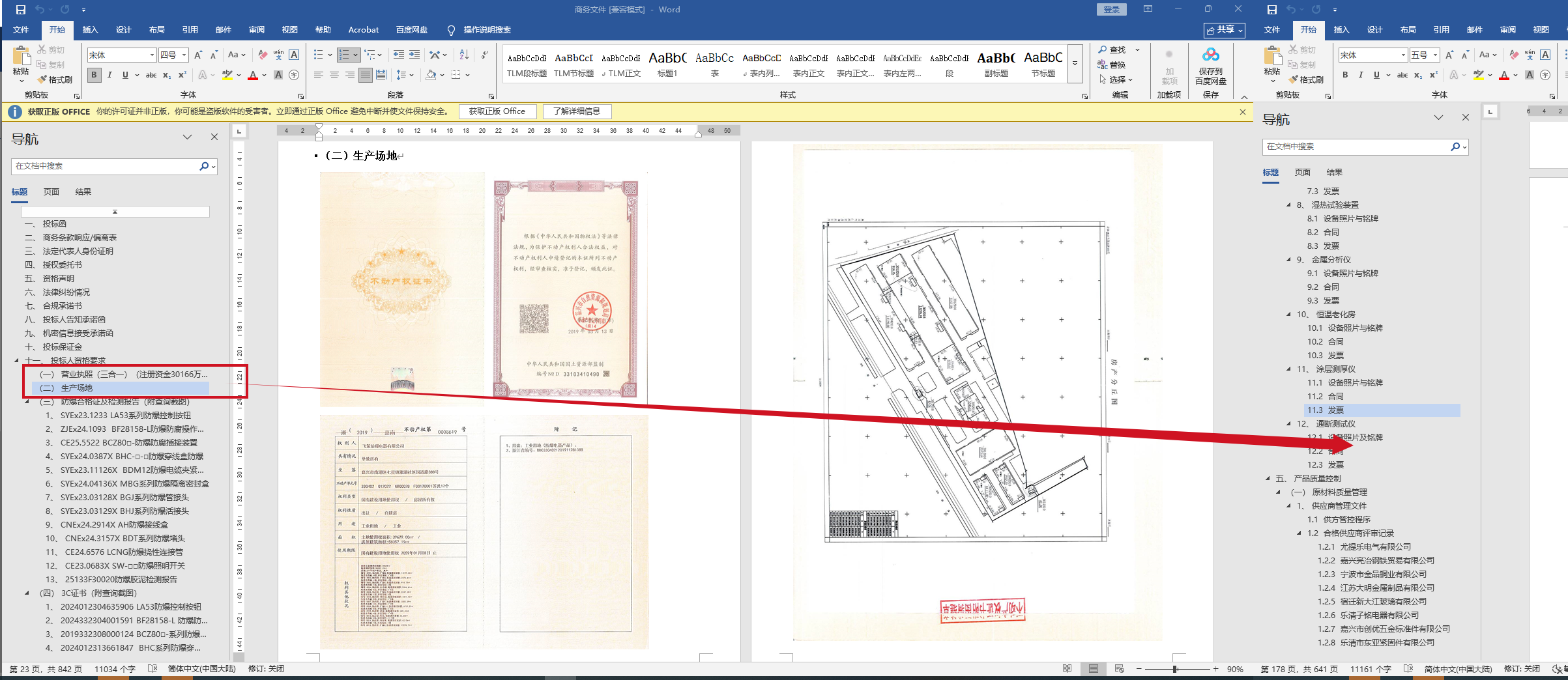Open the 插入 tab in left window
Viewport: 1568px width, 680px height.
click(90, 30)
